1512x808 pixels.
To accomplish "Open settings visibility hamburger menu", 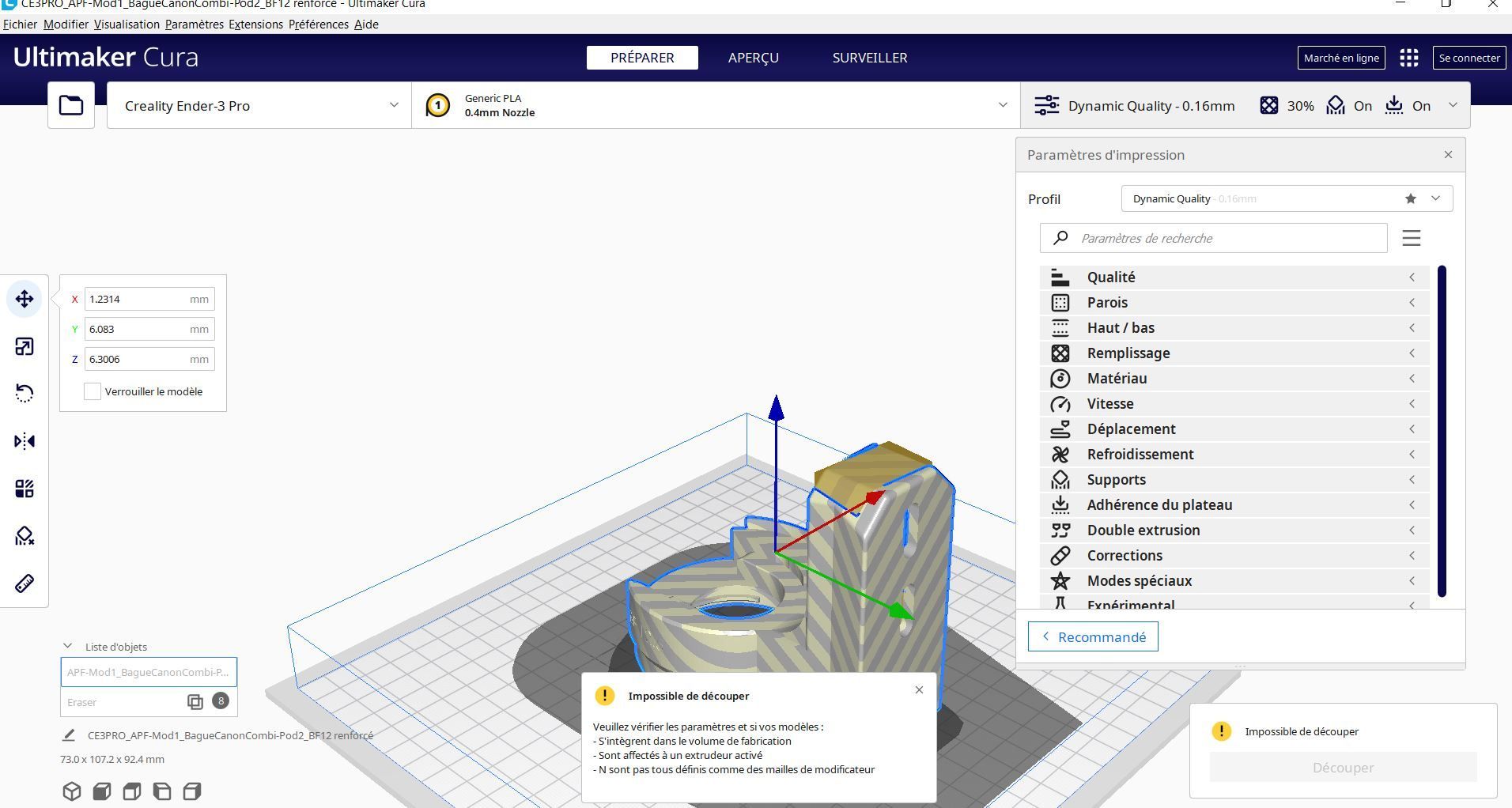I will point(1412,238).
